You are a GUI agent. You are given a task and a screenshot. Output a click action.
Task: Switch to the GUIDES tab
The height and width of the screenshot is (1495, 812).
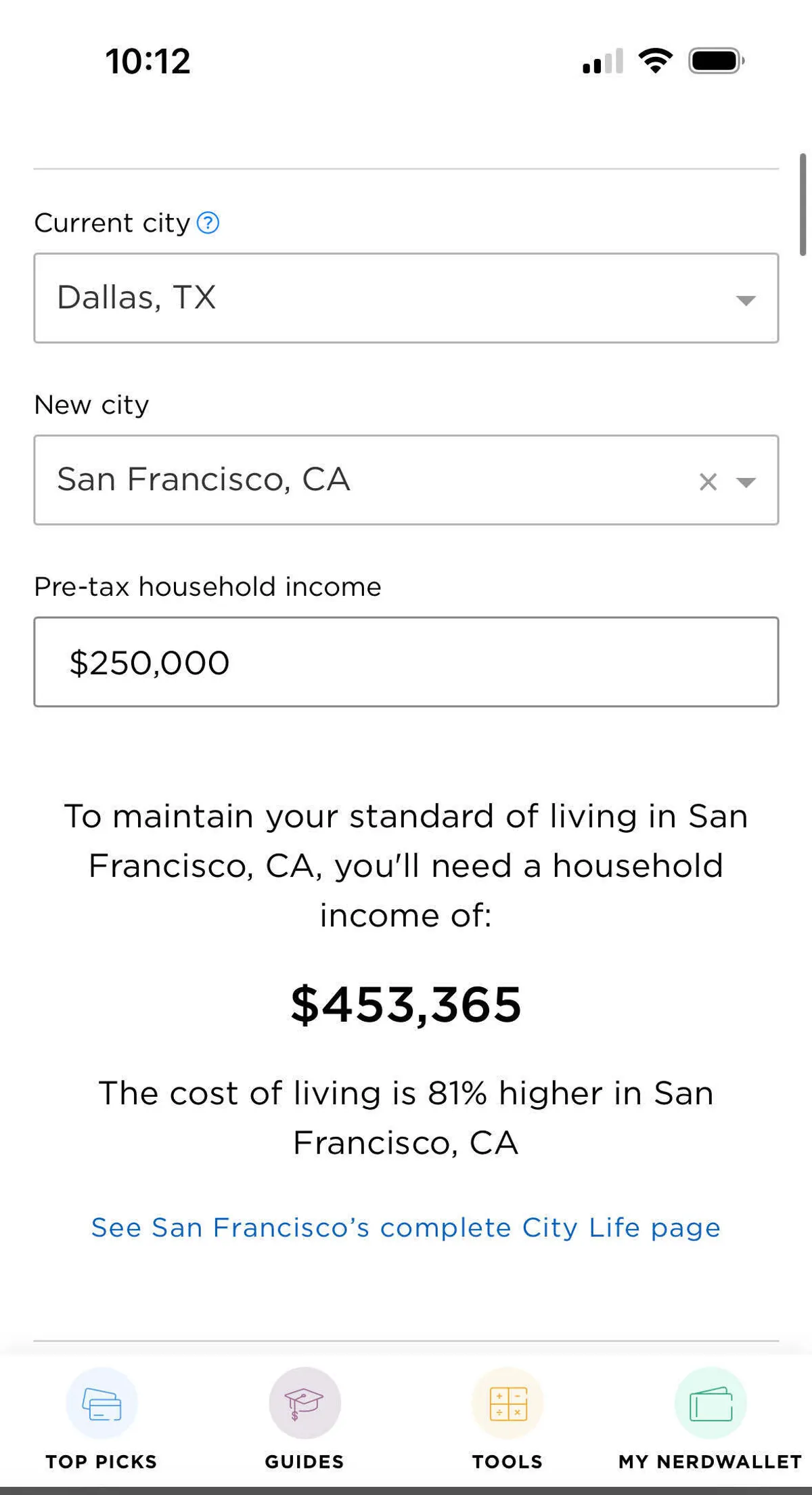[x=304, y=1462]
